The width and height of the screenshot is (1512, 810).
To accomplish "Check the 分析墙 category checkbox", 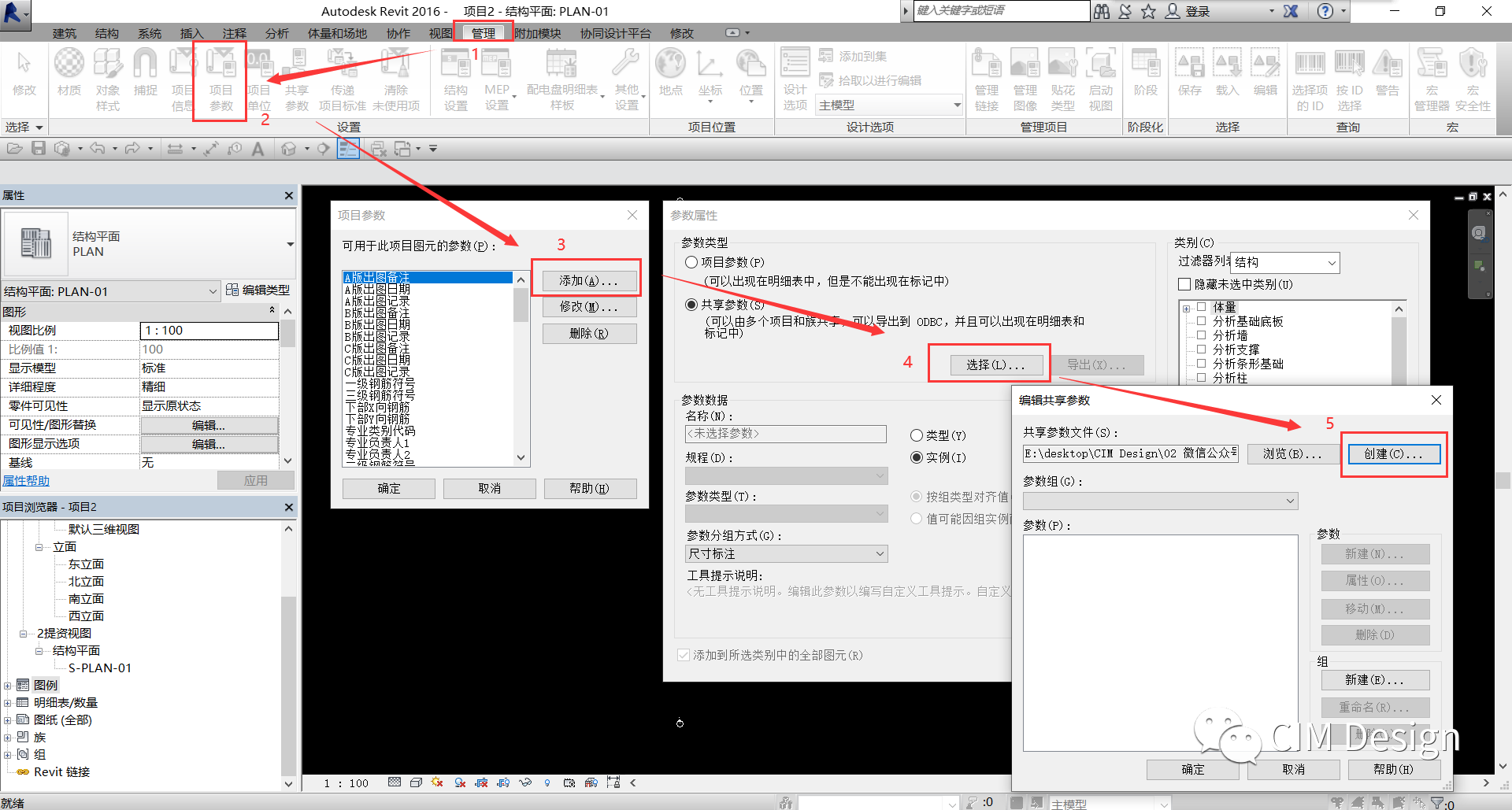I will click(1201, 335).
